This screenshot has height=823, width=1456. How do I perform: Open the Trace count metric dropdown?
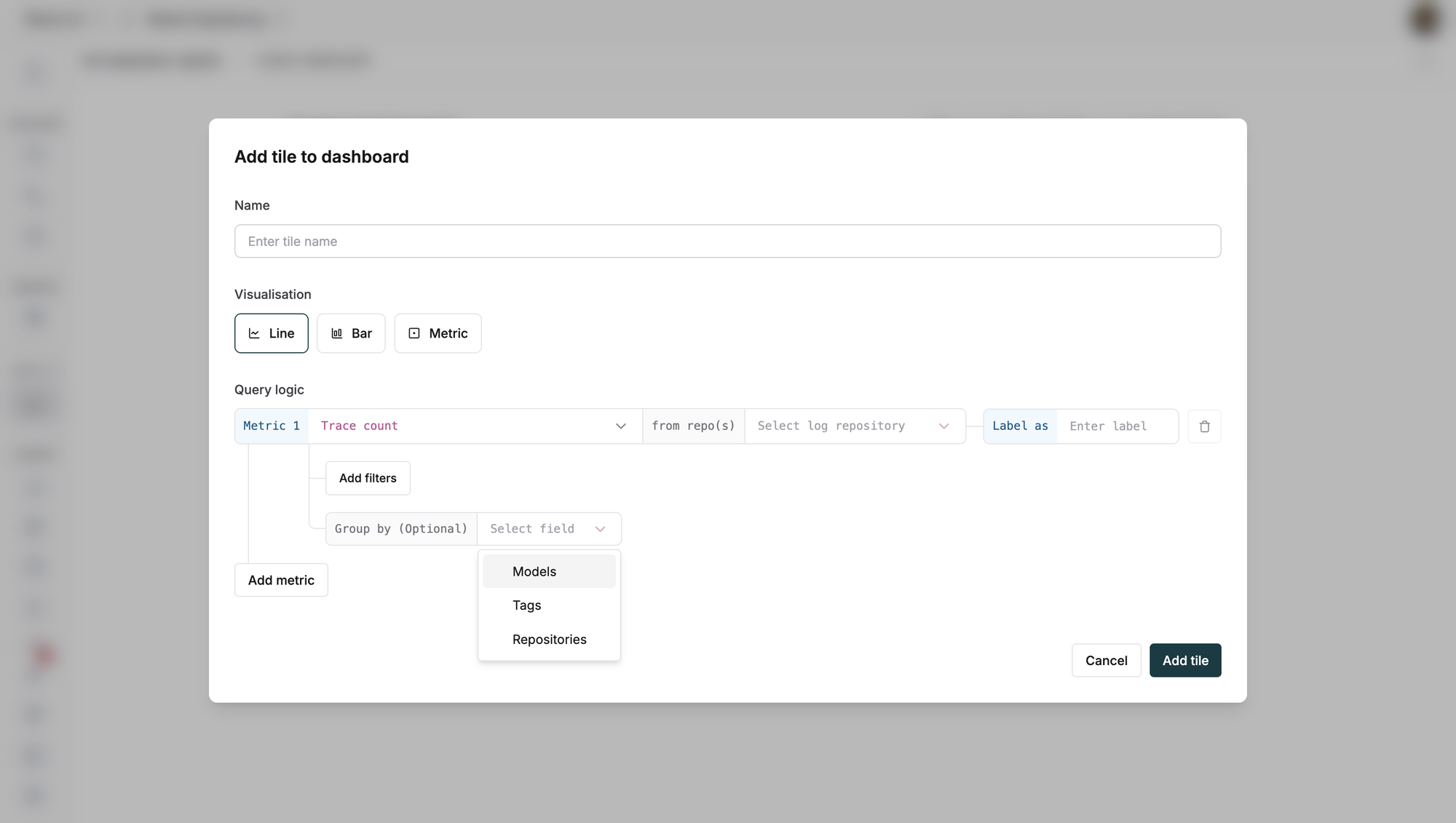(474, 426)
